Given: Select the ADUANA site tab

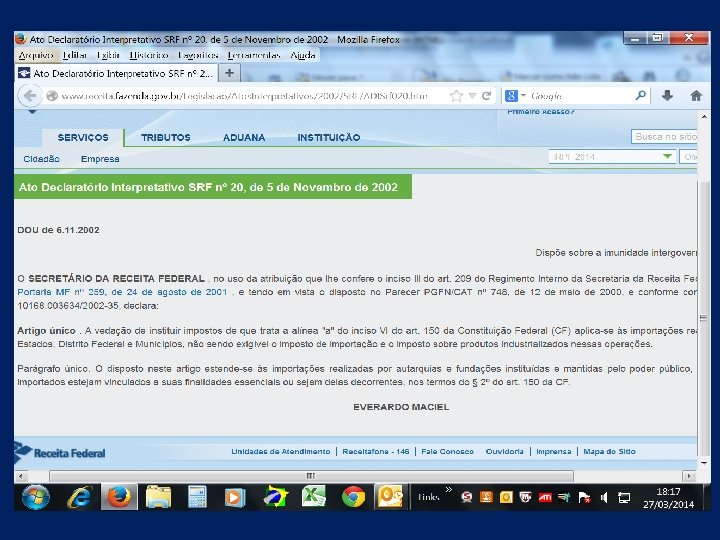Looking at the screenshot, I should [x=244, y=137].
